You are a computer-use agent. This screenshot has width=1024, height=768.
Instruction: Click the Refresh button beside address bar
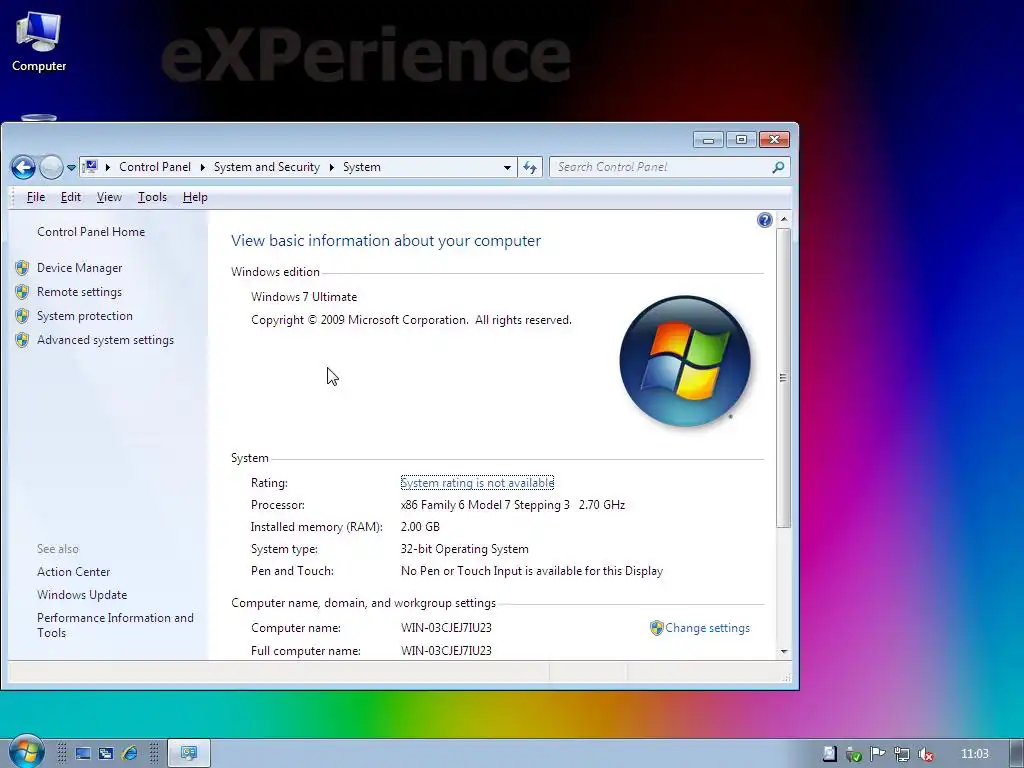tap(530, 168)
